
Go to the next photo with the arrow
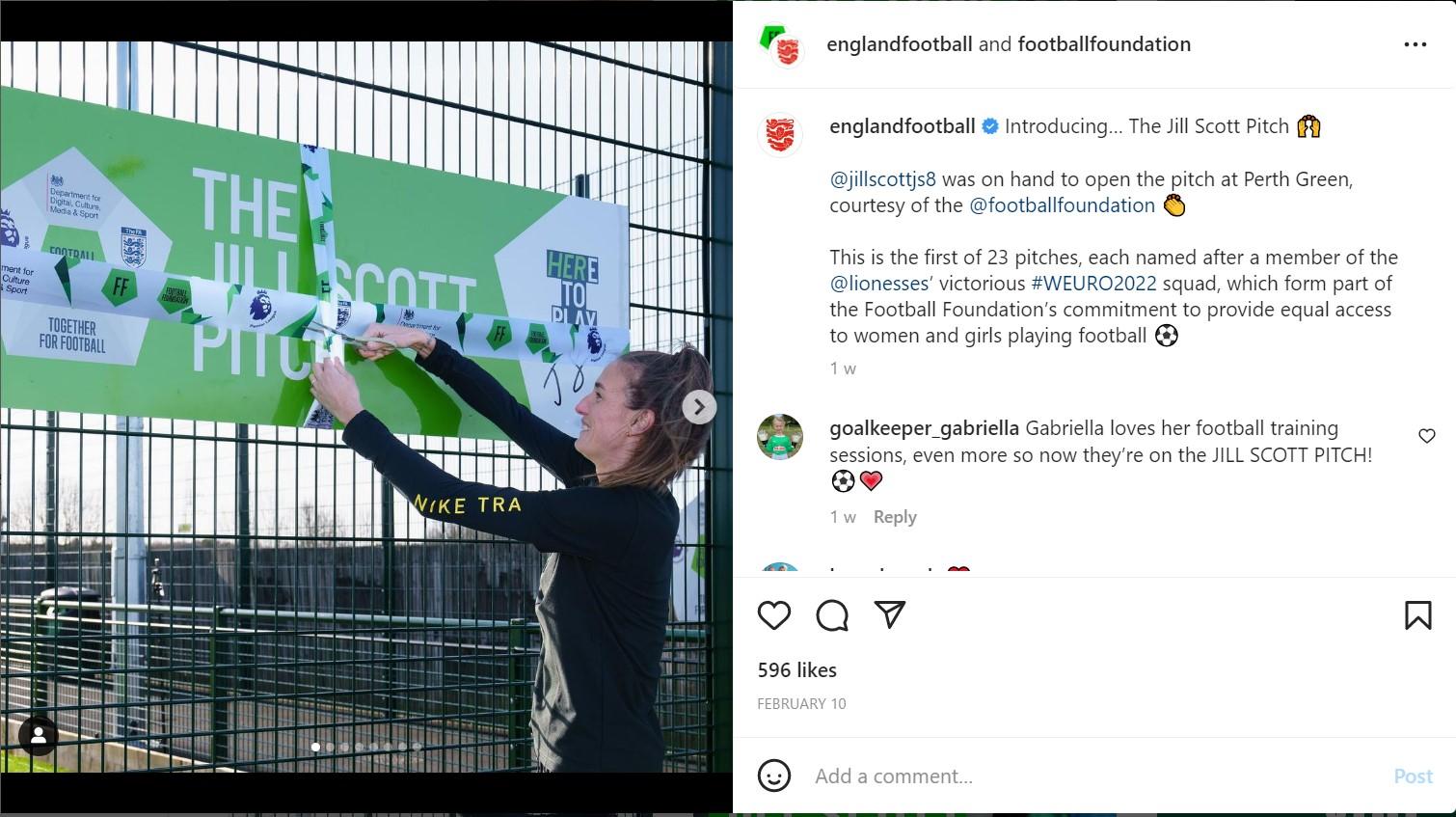pos(699,407)
